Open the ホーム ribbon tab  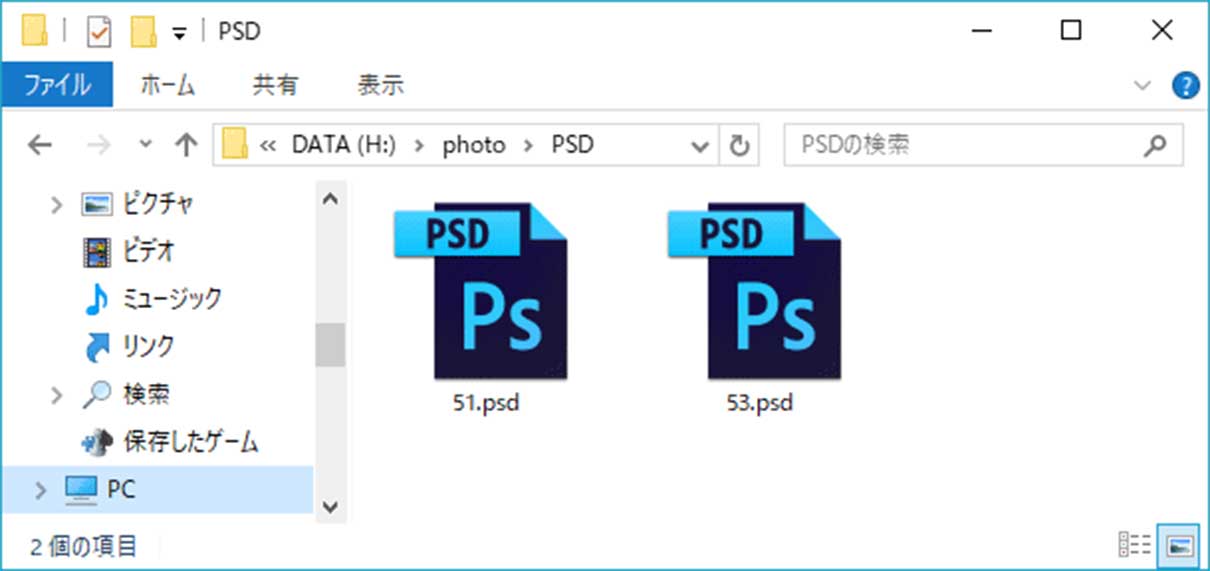[x=167, y=85]
